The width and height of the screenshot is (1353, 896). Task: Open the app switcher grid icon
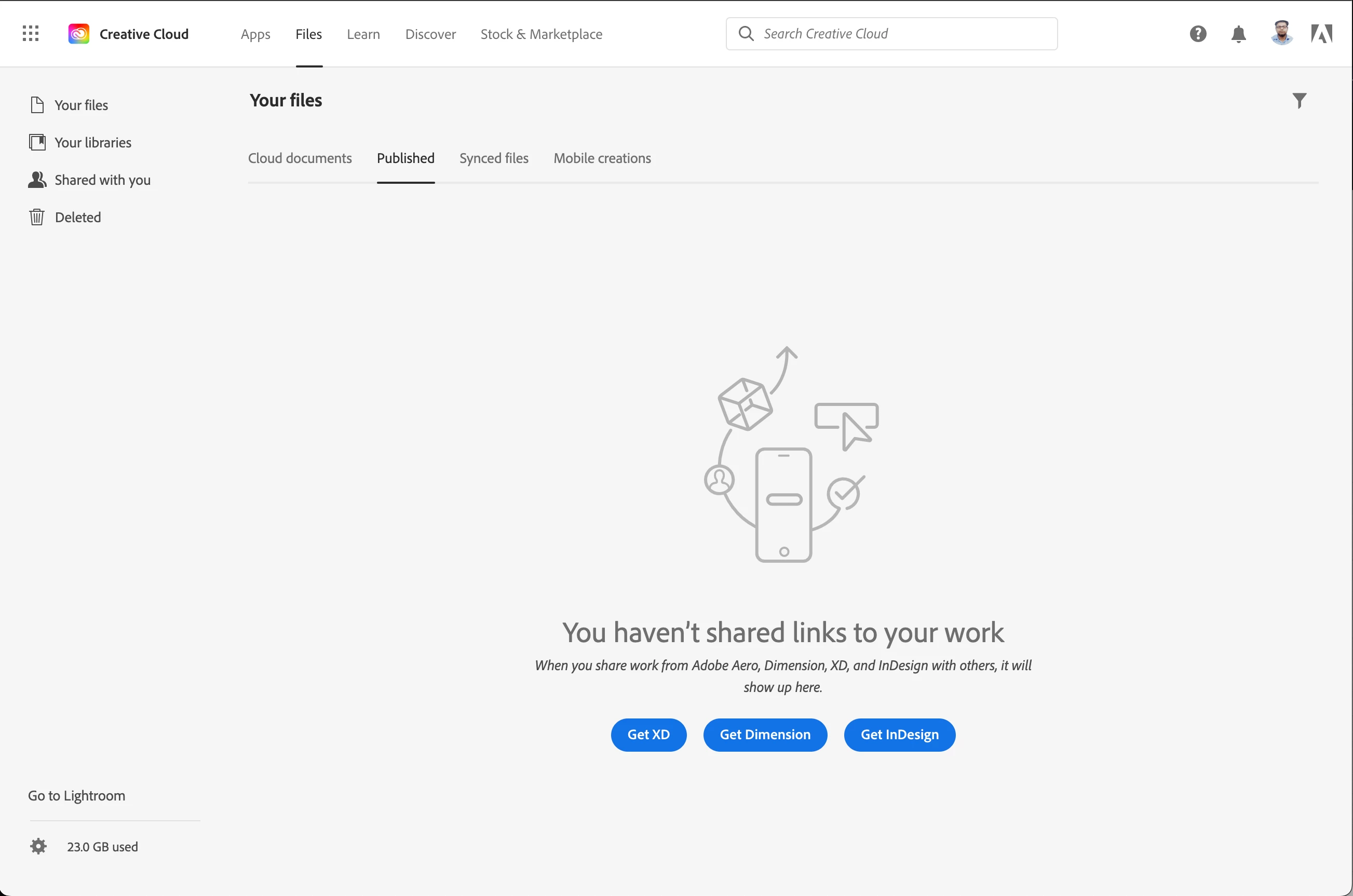pyautogui.click(x=30, y=34)
